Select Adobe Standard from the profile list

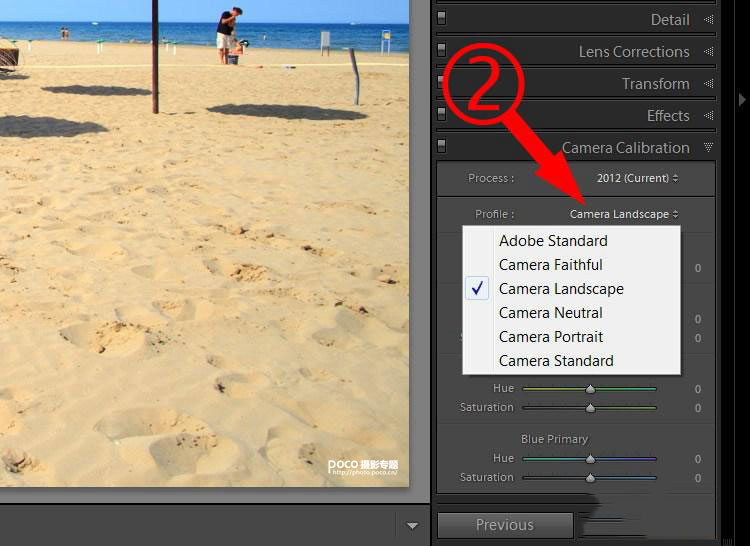pyautogui.click(x=553, y=241)
